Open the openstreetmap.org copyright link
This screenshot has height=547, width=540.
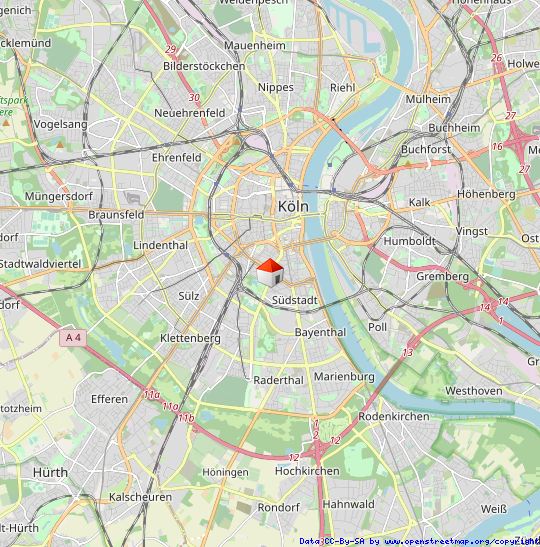point(462,541)
